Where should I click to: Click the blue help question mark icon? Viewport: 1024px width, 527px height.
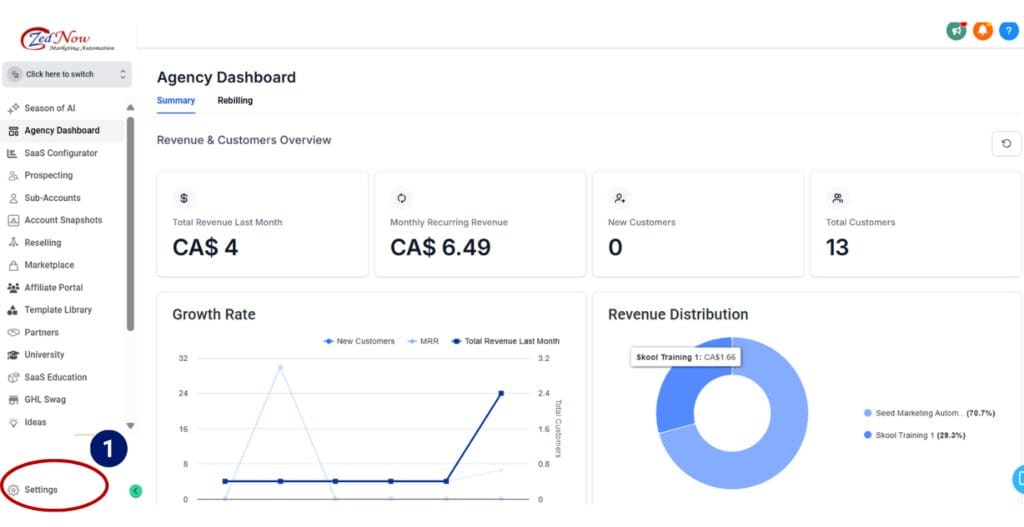pyautogui.click(x=1008, y=31)
